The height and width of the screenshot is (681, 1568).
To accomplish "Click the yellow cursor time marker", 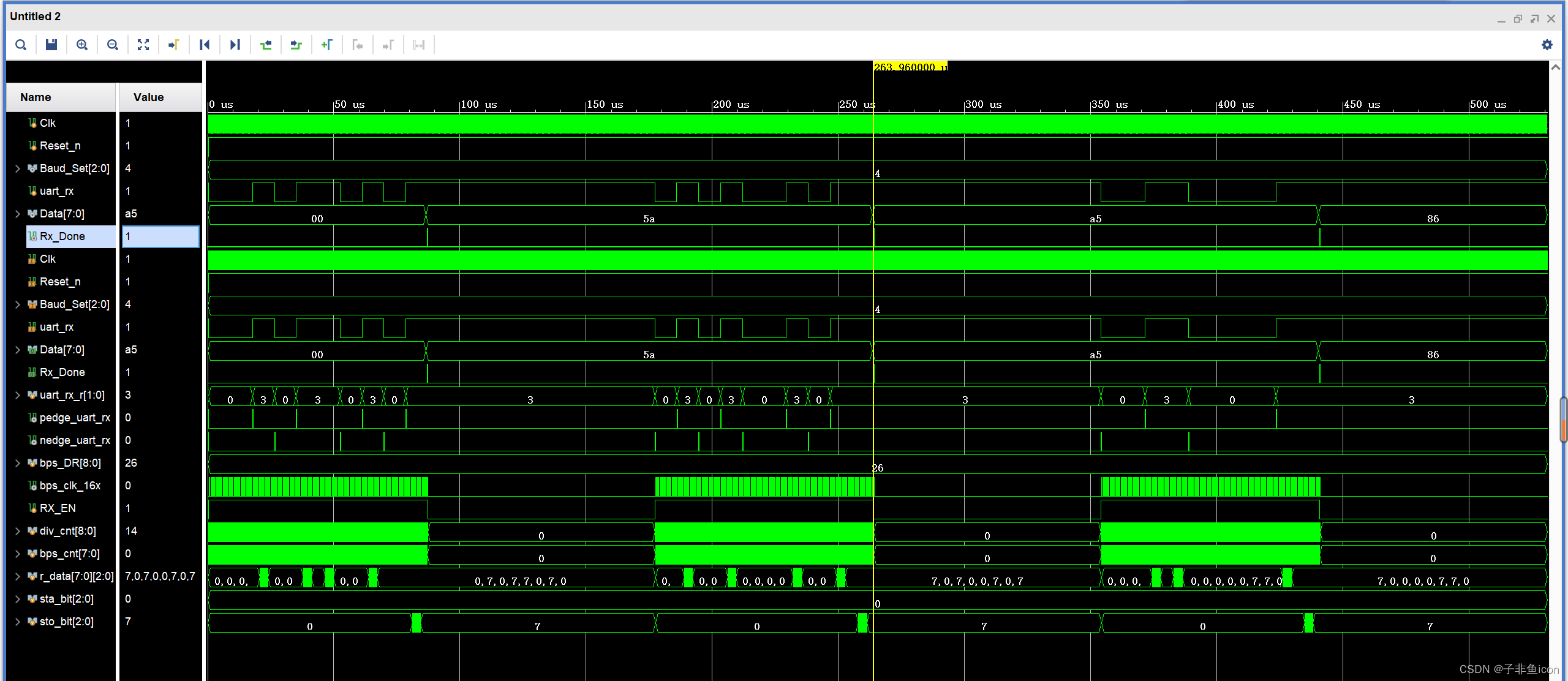I will click(x=910, y=67).
